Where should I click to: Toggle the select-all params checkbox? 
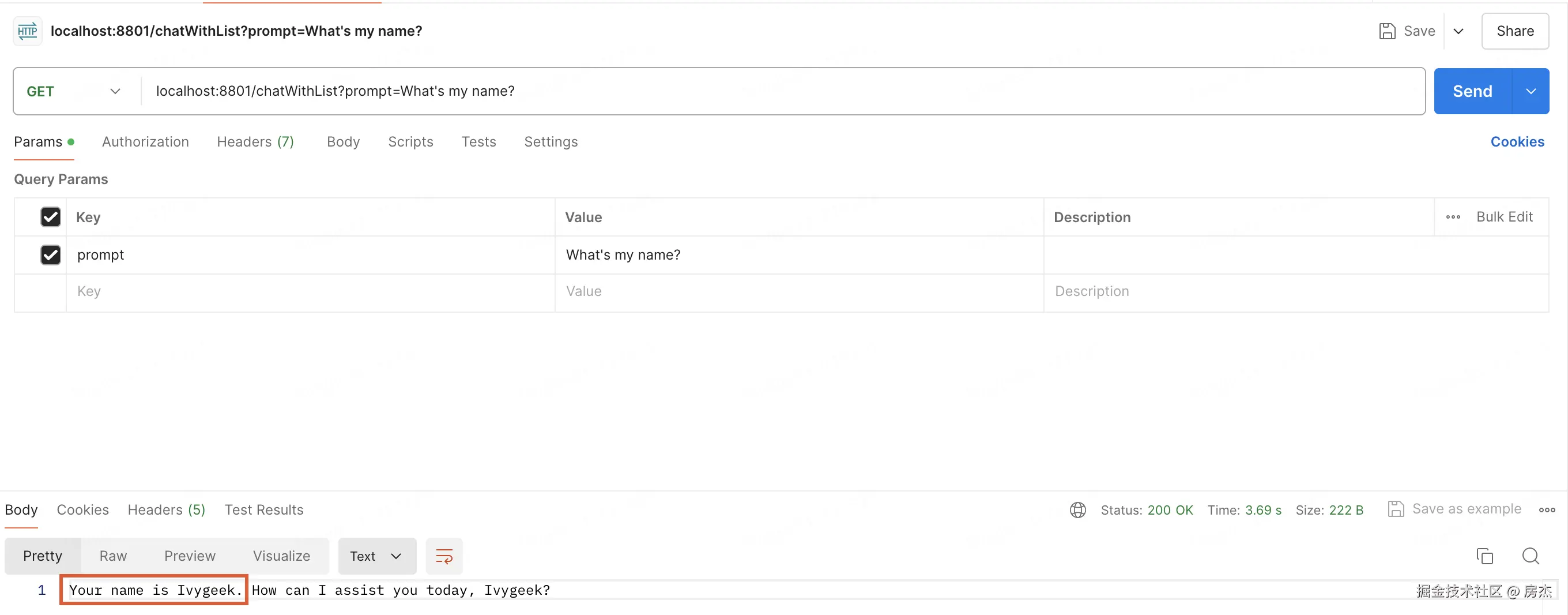[x=51, y=217]
